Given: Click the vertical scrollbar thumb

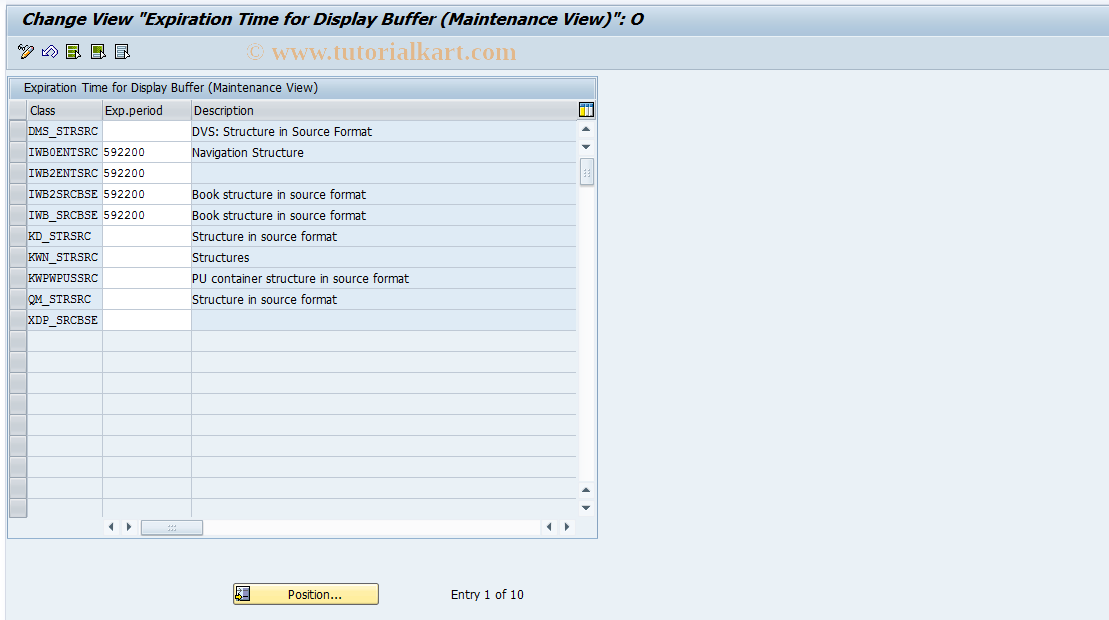Looking at the screenshot, I should tap(586, 172).
